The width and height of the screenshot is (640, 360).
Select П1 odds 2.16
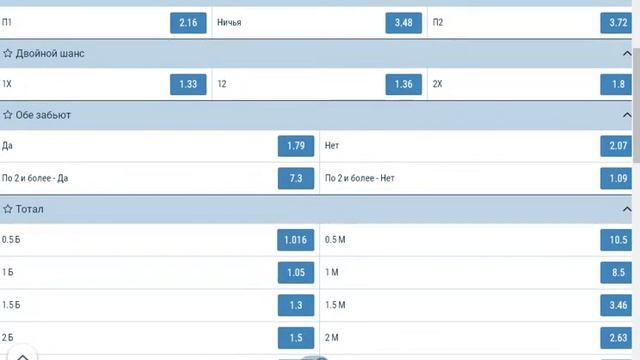coord(188,23)
